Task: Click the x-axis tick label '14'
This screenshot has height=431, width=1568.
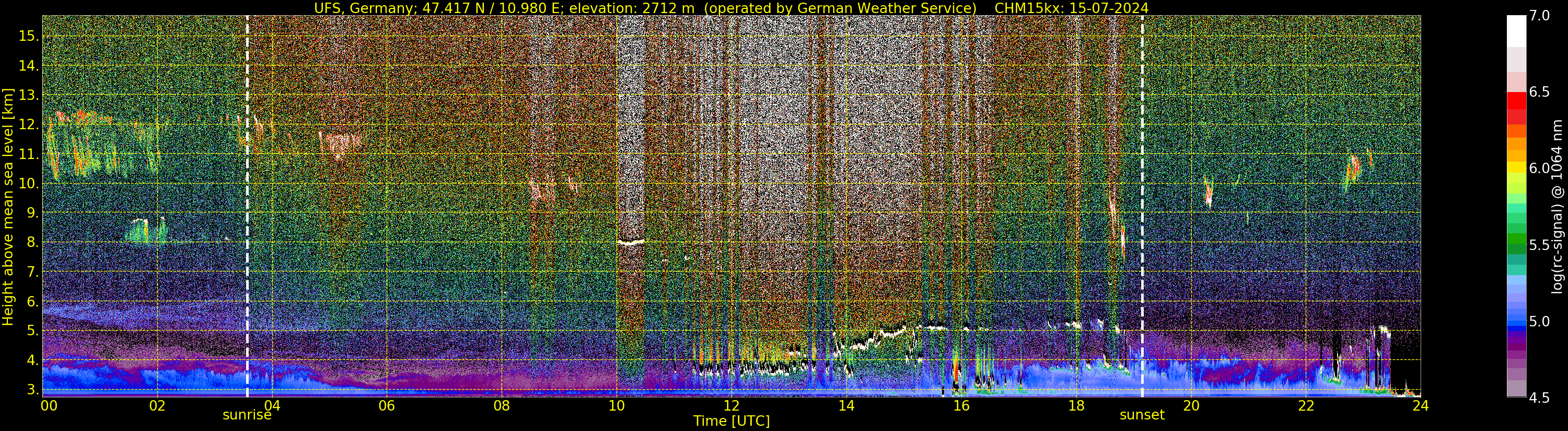Action: tap(846, 405)
